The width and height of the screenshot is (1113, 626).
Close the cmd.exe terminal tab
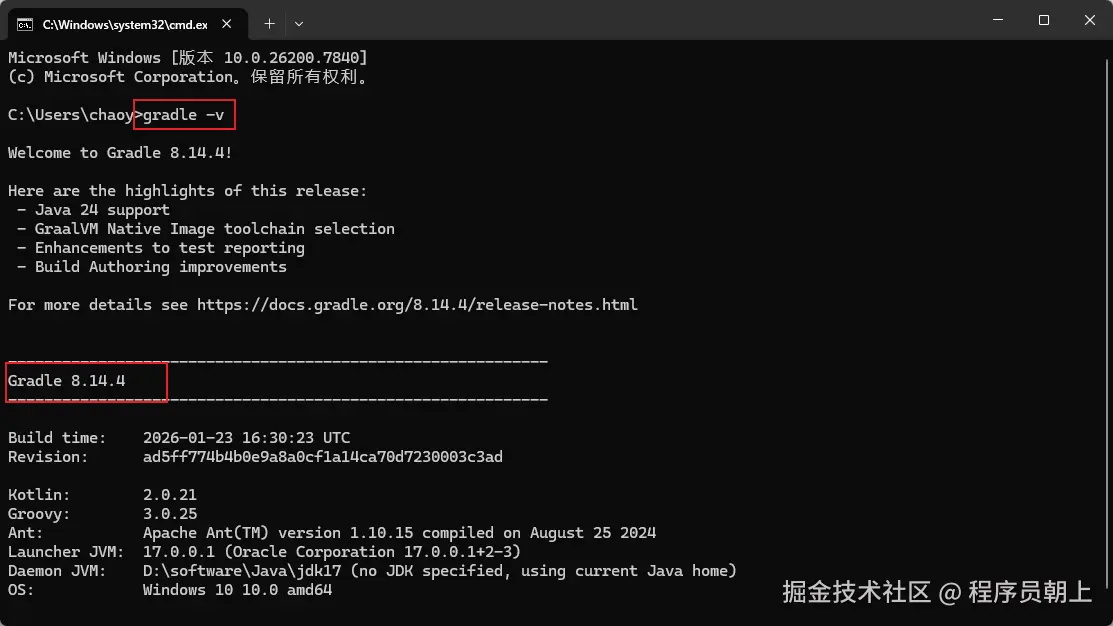click(229, 22)
